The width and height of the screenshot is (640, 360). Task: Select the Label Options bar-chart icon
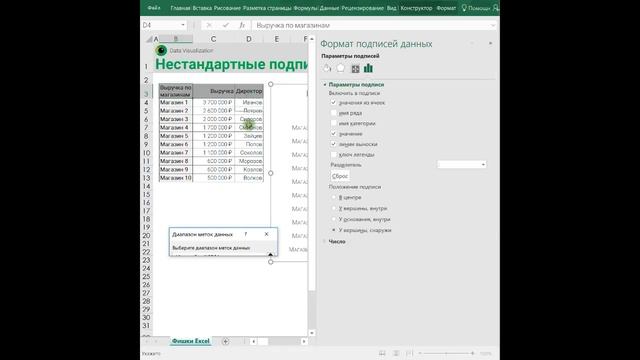click(x=368, y=68)
